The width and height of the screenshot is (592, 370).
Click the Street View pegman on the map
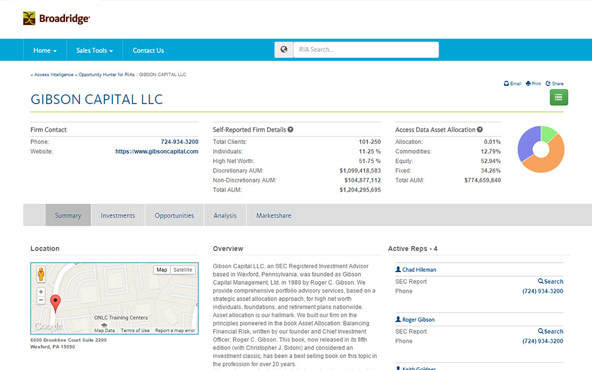[x=41, y=274]
